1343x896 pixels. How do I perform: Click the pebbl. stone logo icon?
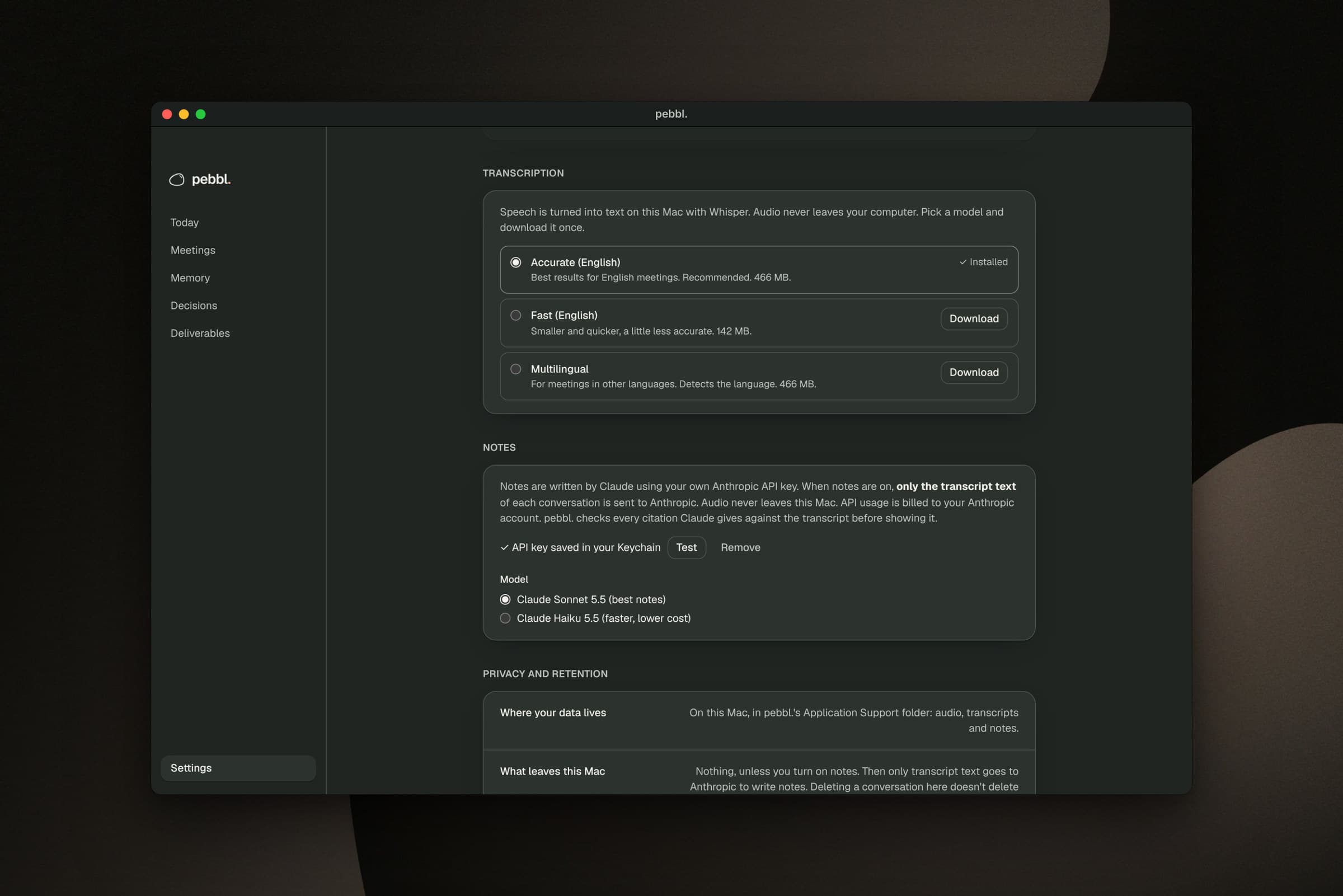pyautogui.click(x=176, y=180)
